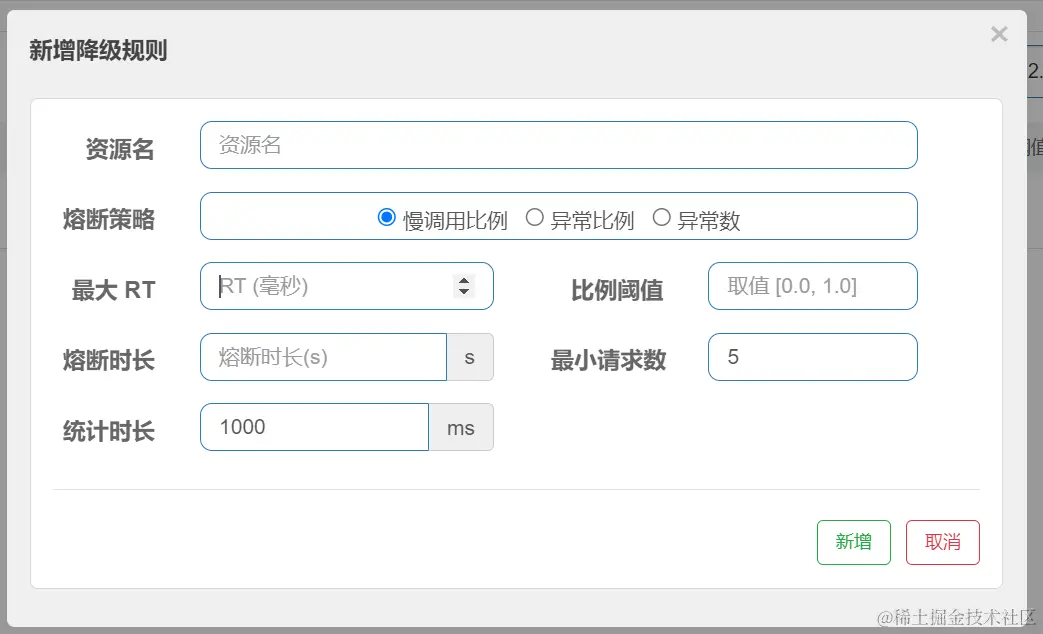Increment 最大 RT using the up arrow
This screenshot has width=1043, height=634.
click(464, 281)
